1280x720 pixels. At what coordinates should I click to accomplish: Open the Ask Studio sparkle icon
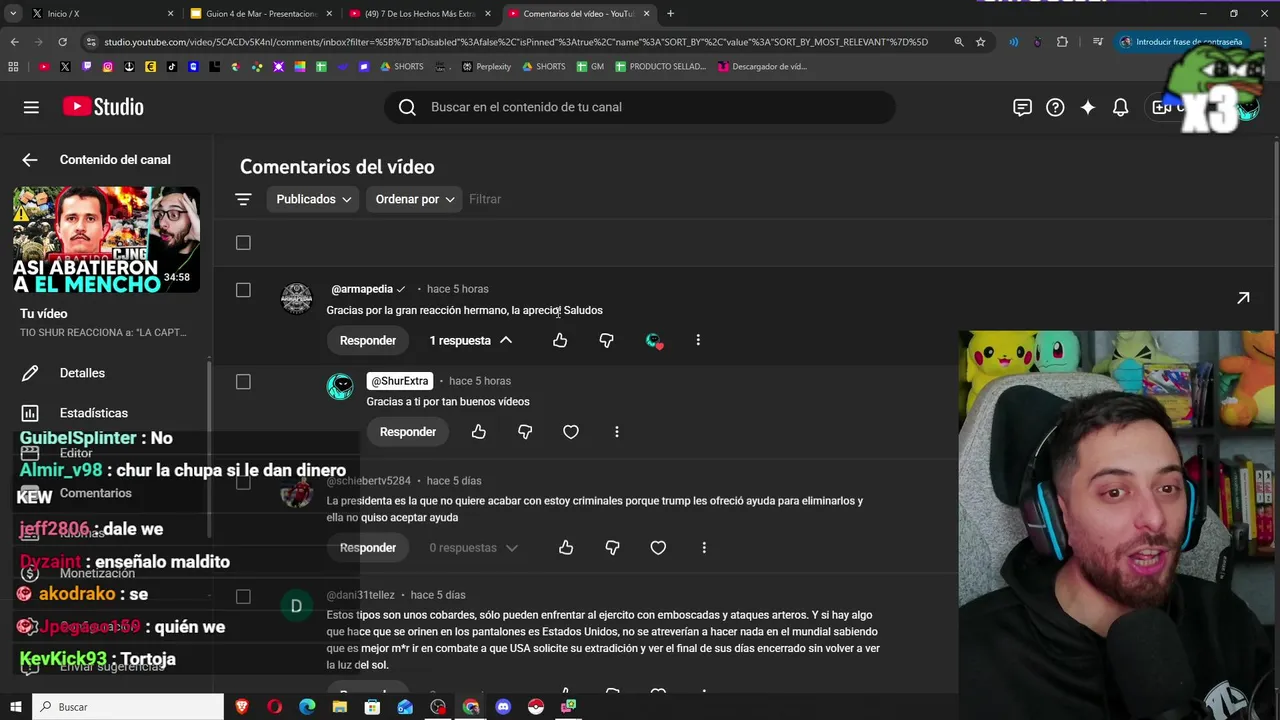coord(1088,107)
